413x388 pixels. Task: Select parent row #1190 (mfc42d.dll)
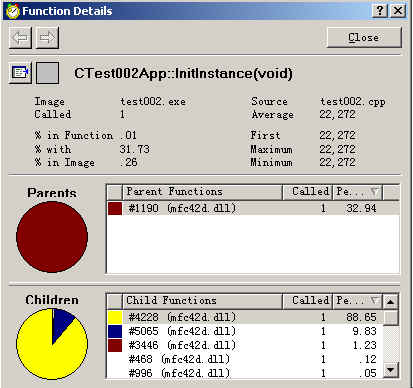click(253, 208)
